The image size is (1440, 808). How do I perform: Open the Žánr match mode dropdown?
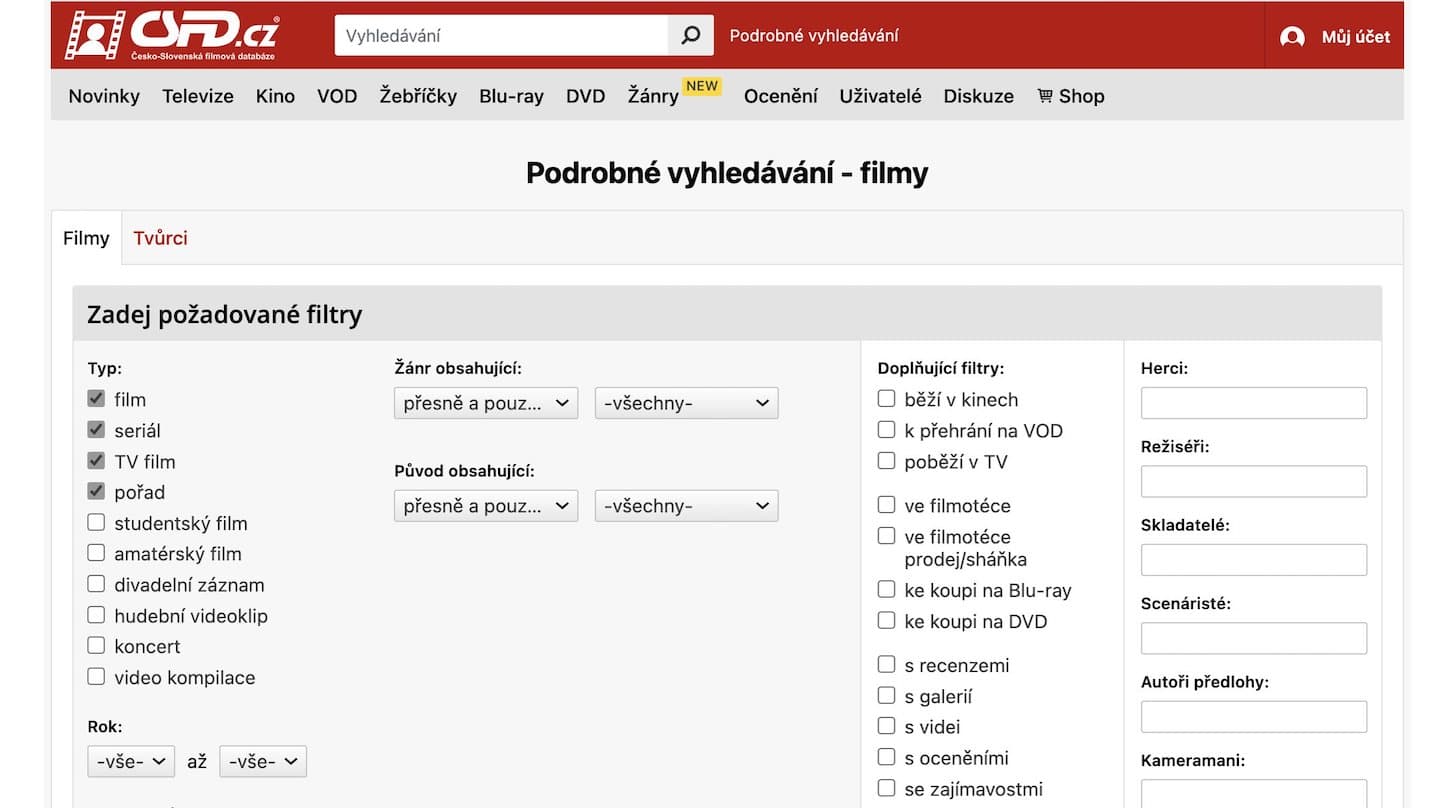tap(486, 403)
